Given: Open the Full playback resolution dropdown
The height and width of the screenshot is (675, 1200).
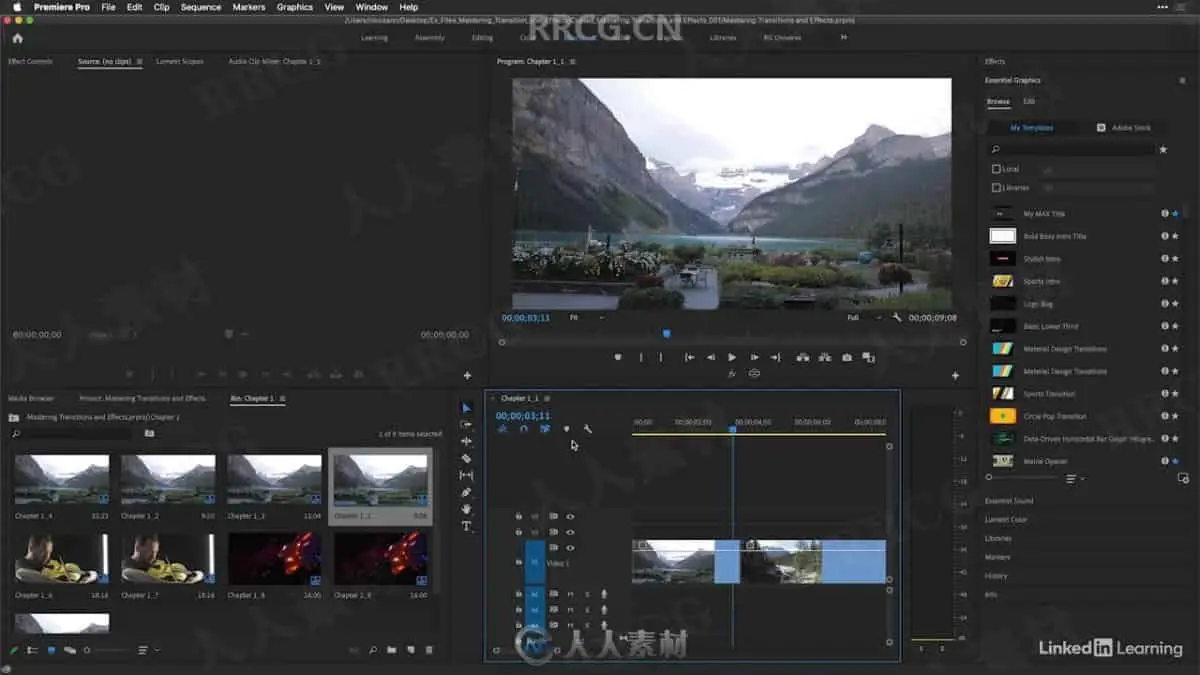Looking at the screenshot, I should [x=865, y=317].
